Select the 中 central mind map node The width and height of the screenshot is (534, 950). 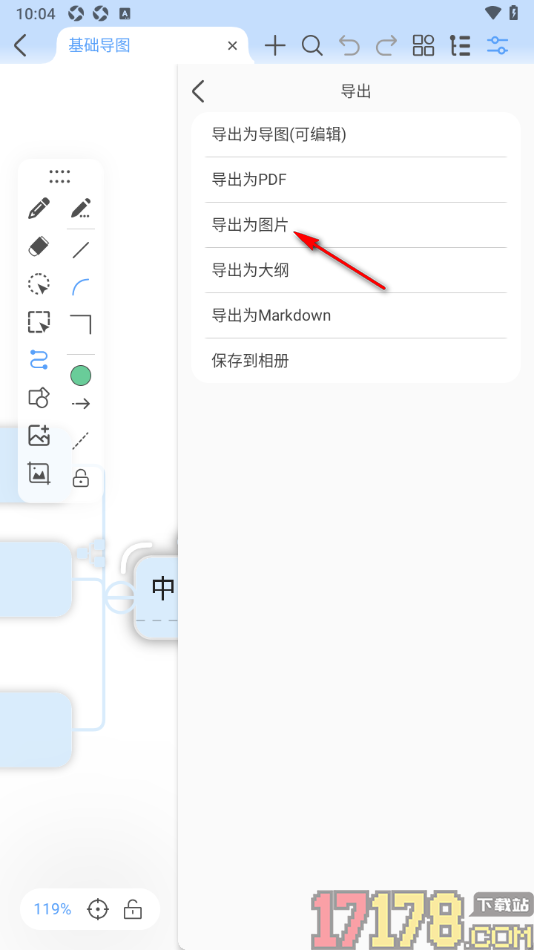(x=156, y=598)
